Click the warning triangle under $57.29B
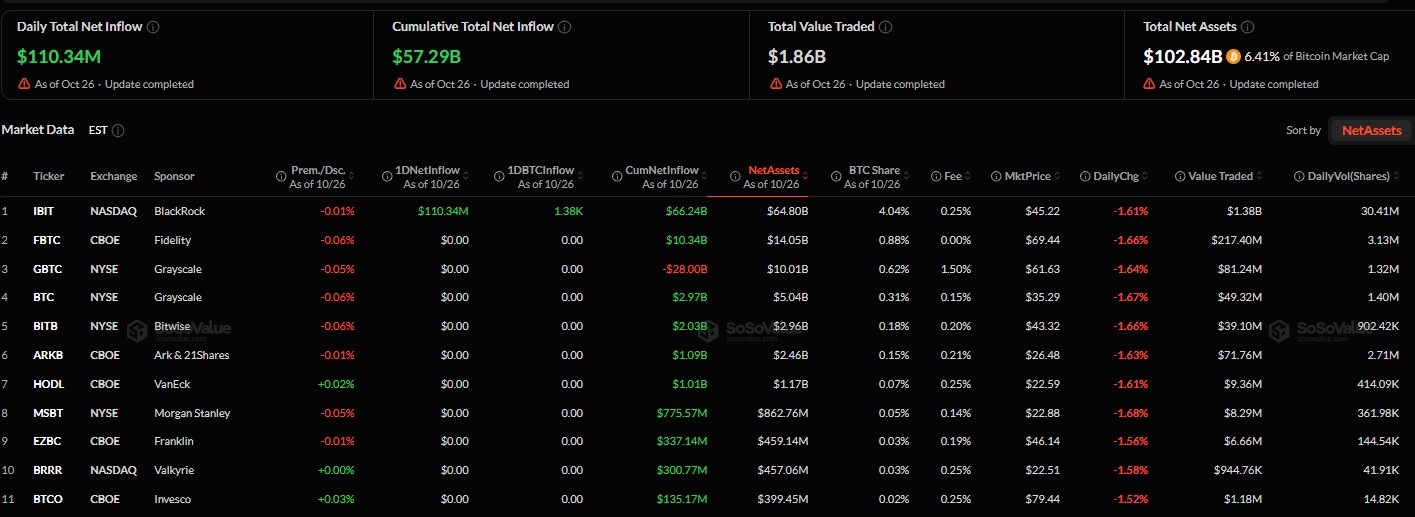Screen dimensions: 1415x517 pos(399,84)
